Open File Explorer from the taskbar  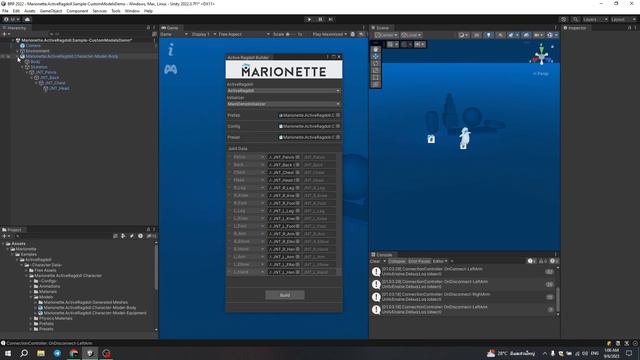pos(41,353)
